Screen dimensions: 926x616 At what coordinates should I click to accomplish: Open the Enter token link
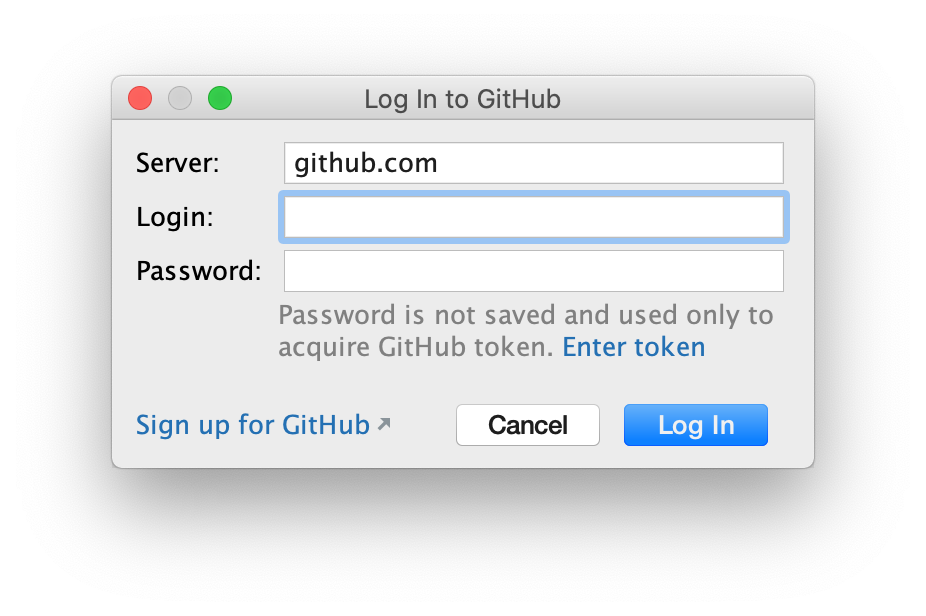click(634, 347)
